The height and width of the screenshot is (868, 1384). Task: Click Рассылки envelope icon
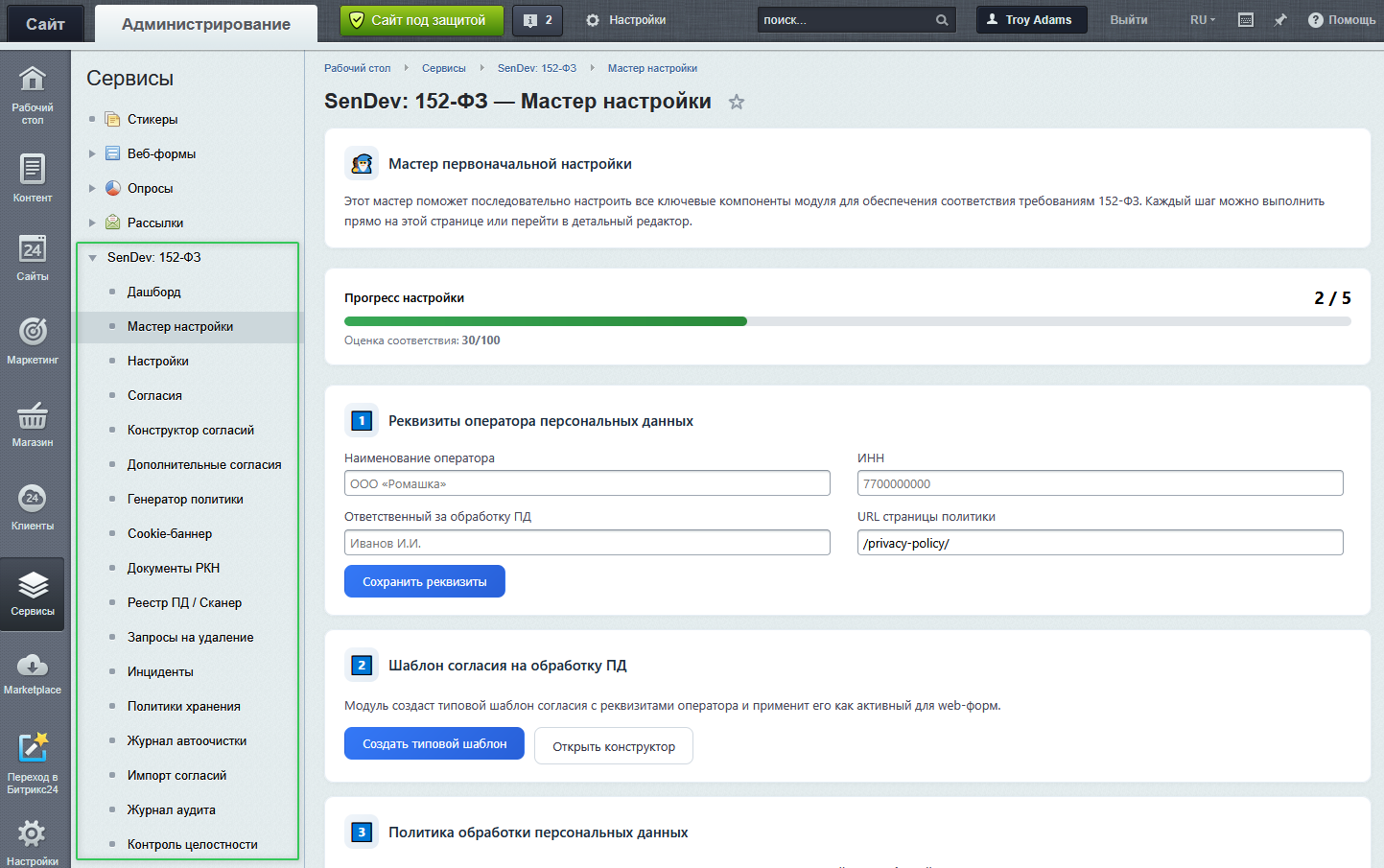(113, 223)
